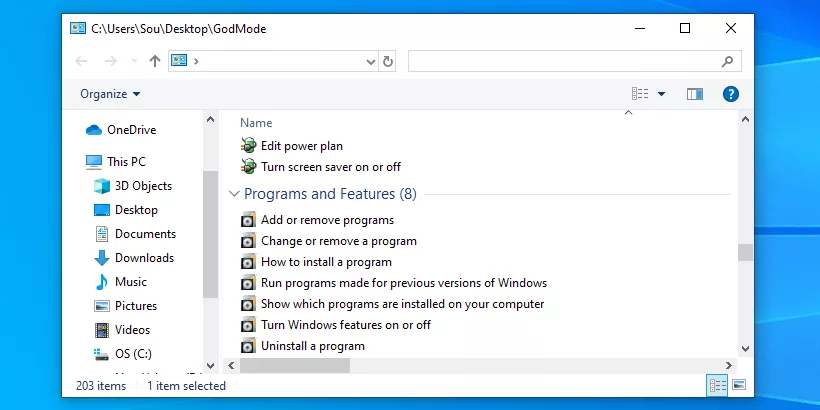
Task: Refresh the GodMode folder view
Action: [x=388, y=61]
